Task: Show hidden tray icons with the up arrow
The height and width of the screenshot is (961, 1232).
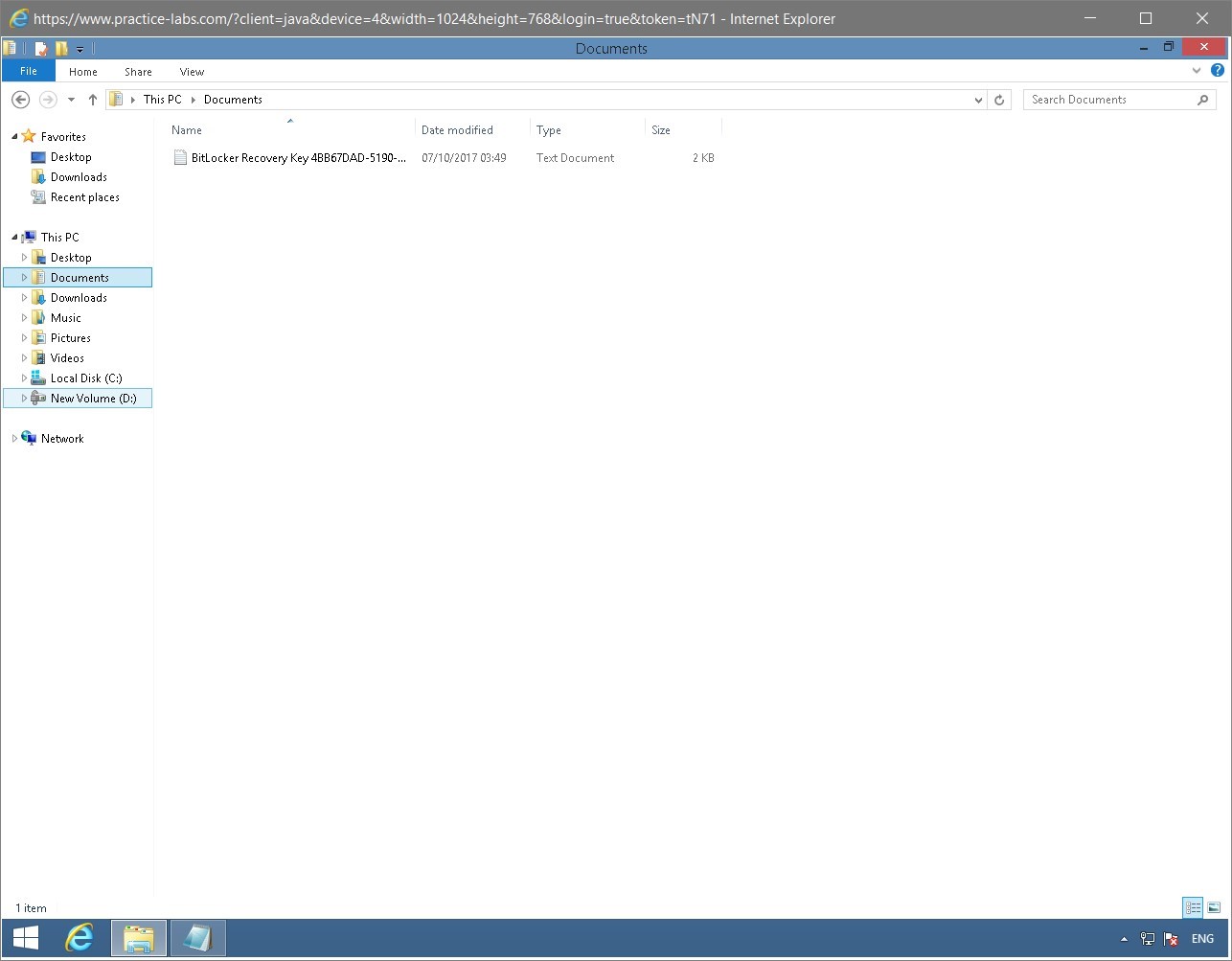Action: click(x=1124, y=939)
